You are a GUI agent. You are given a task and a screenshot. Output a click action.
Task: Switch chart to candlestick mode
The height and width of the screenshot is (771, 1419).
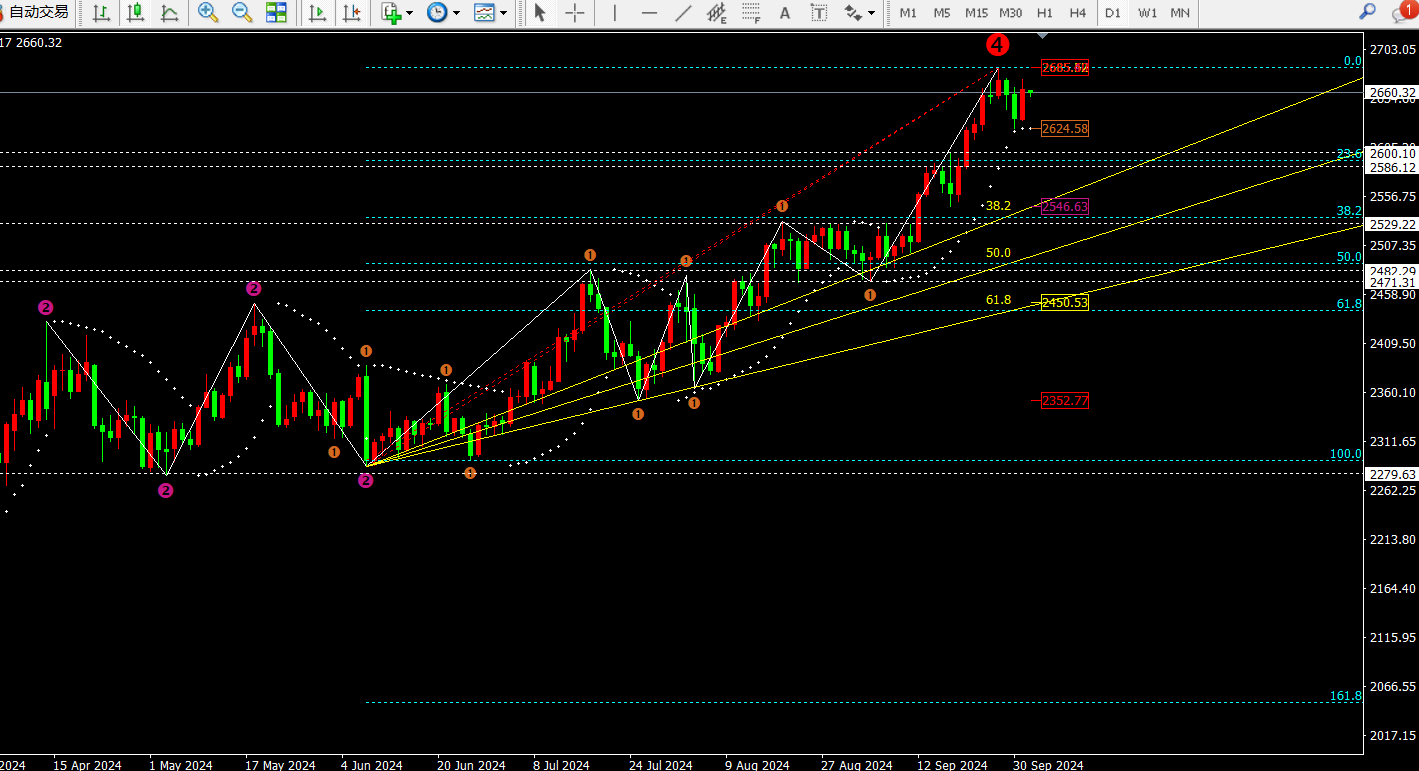pyautogui.click(x=135, y=13)
